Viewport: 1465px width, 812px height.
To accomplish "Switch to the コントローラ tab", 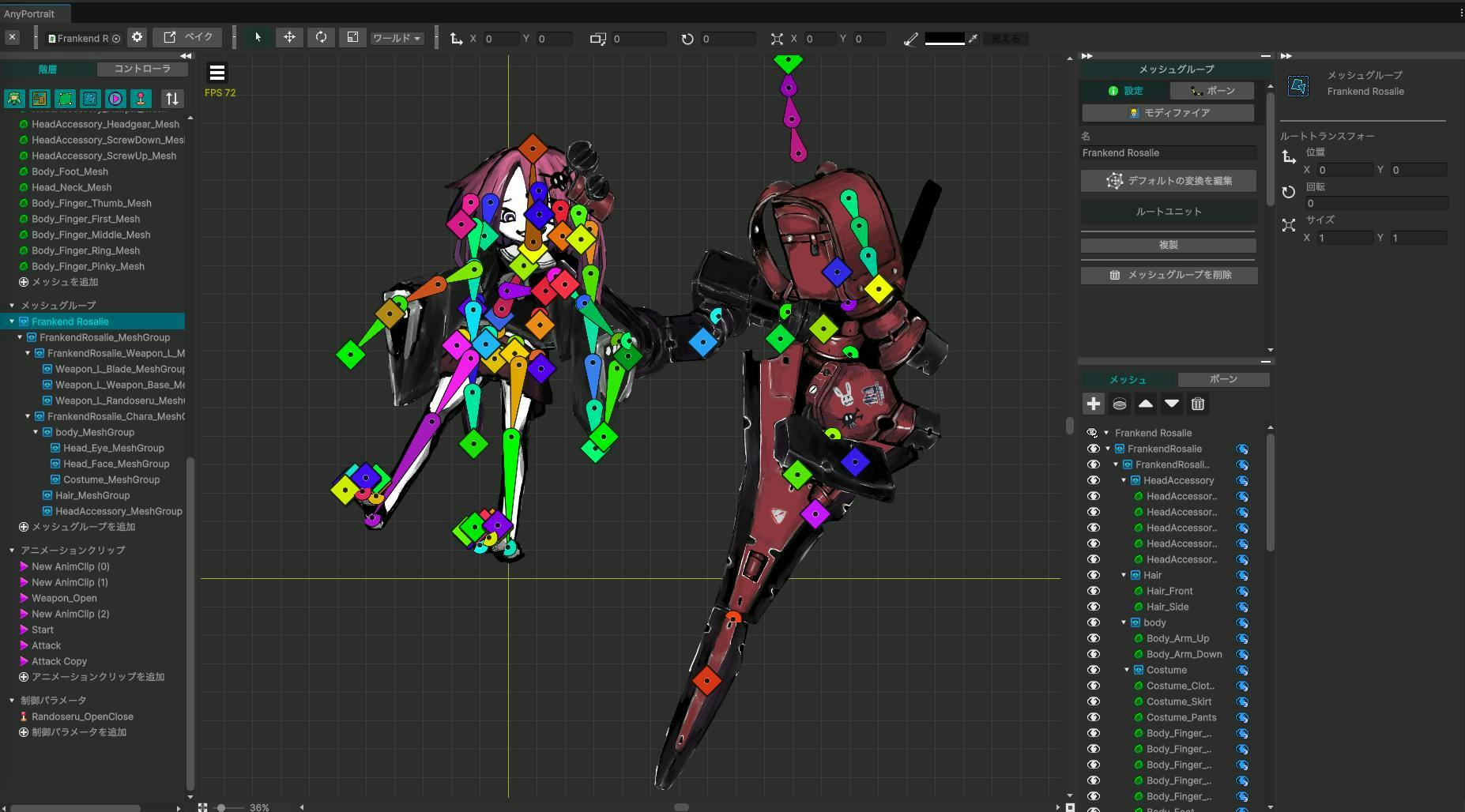I will [x=142, y=69].
